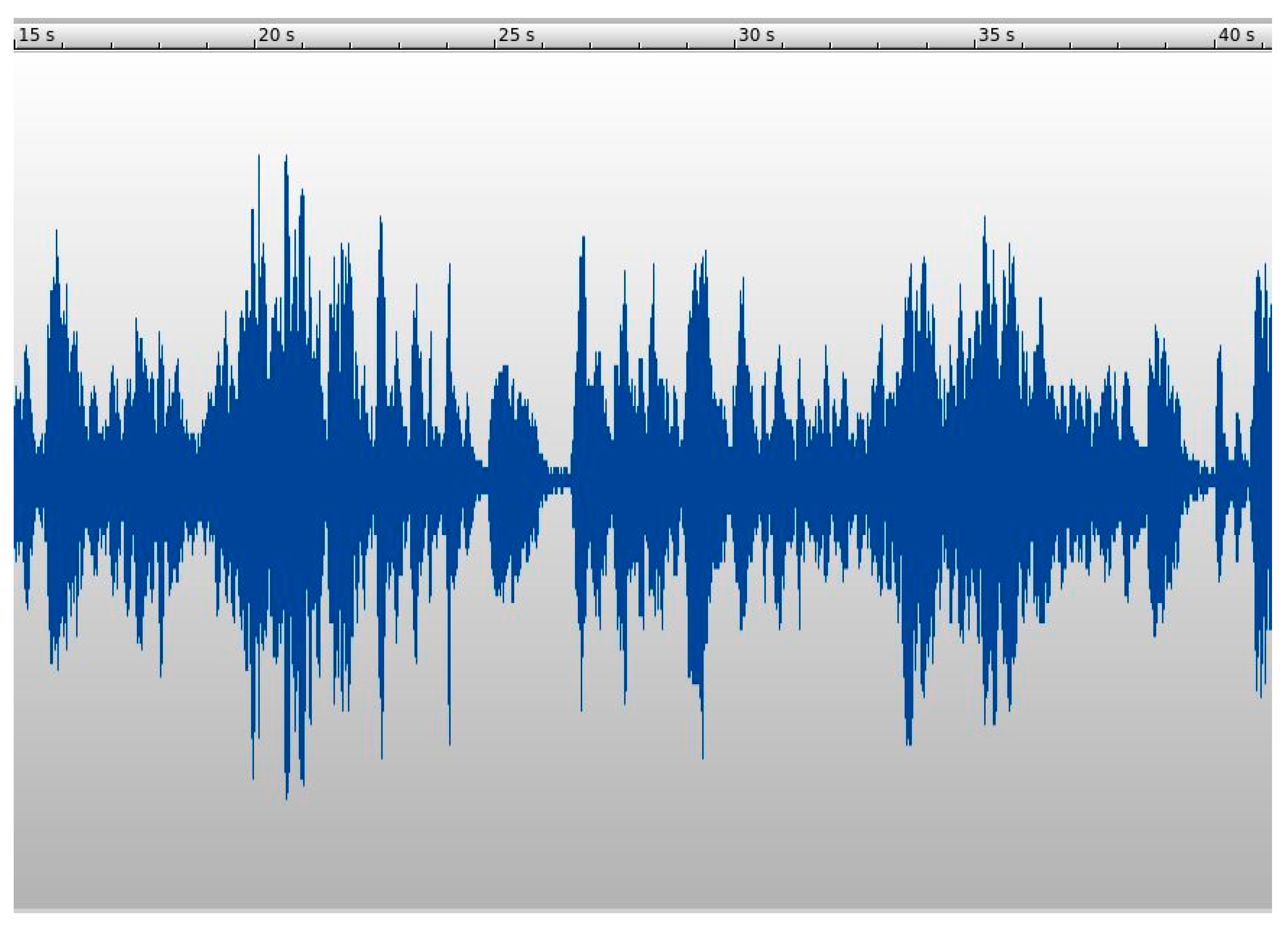
Task: Click the first minor tick after 20 s
Action: [303, 45]
